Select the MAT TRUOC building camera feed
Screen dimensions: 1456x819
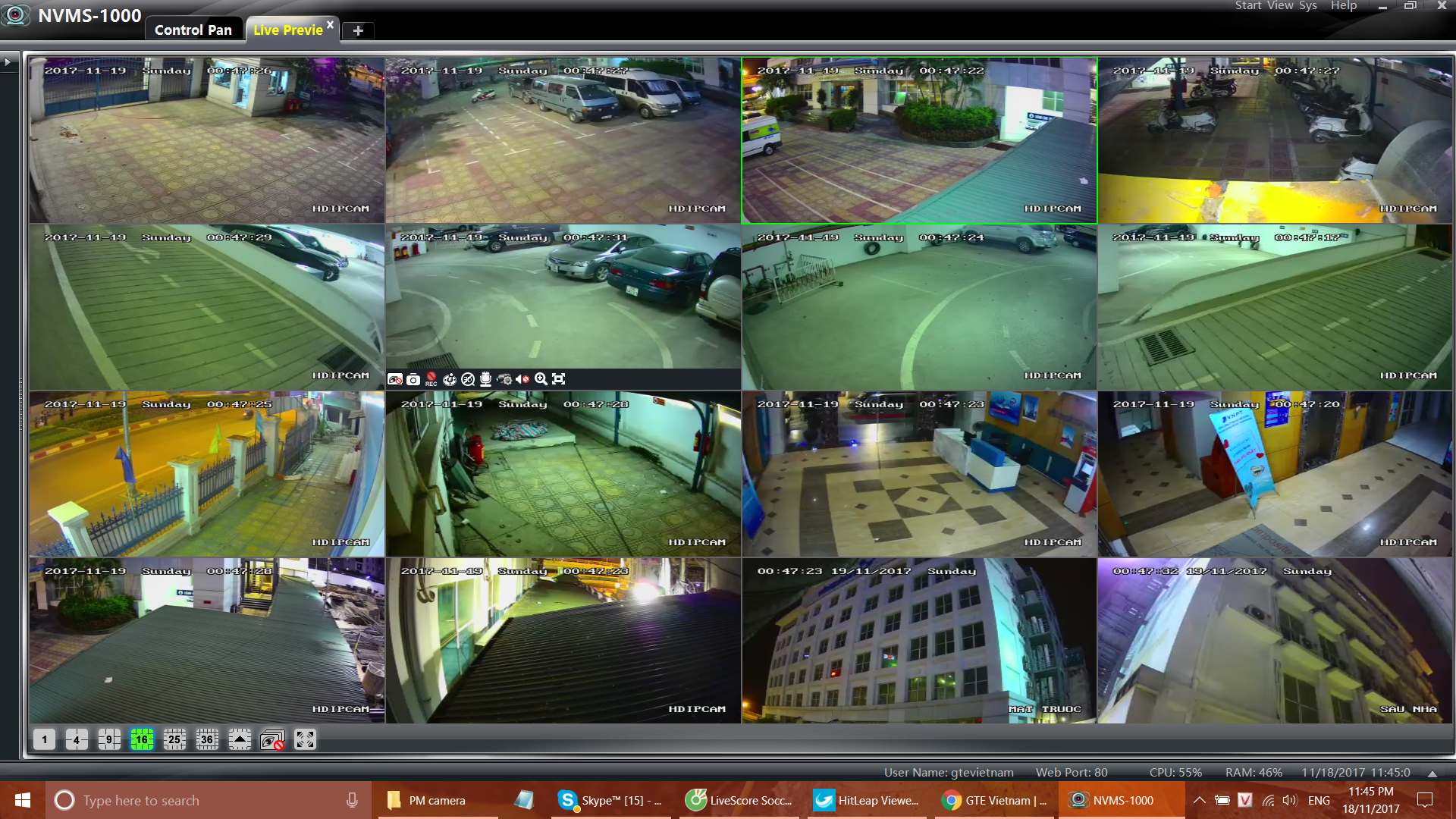pyautogui.click(x=918, y=641)
